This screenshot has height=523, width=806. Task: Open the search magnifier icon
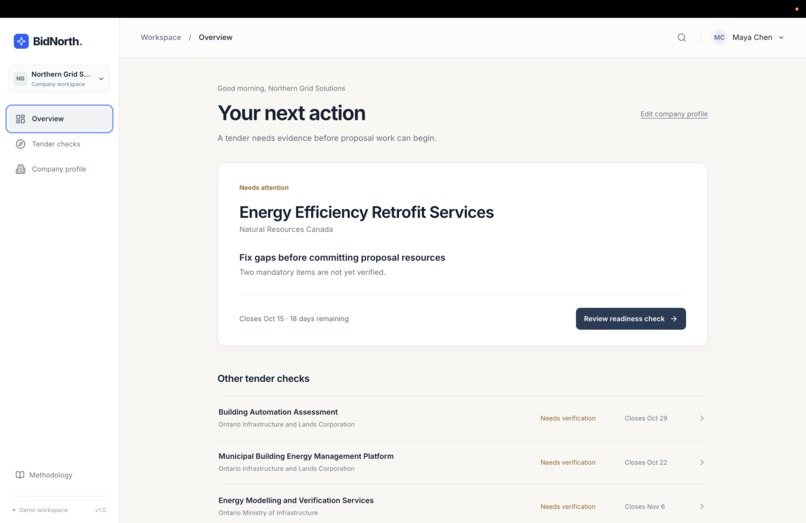(682, 38)
